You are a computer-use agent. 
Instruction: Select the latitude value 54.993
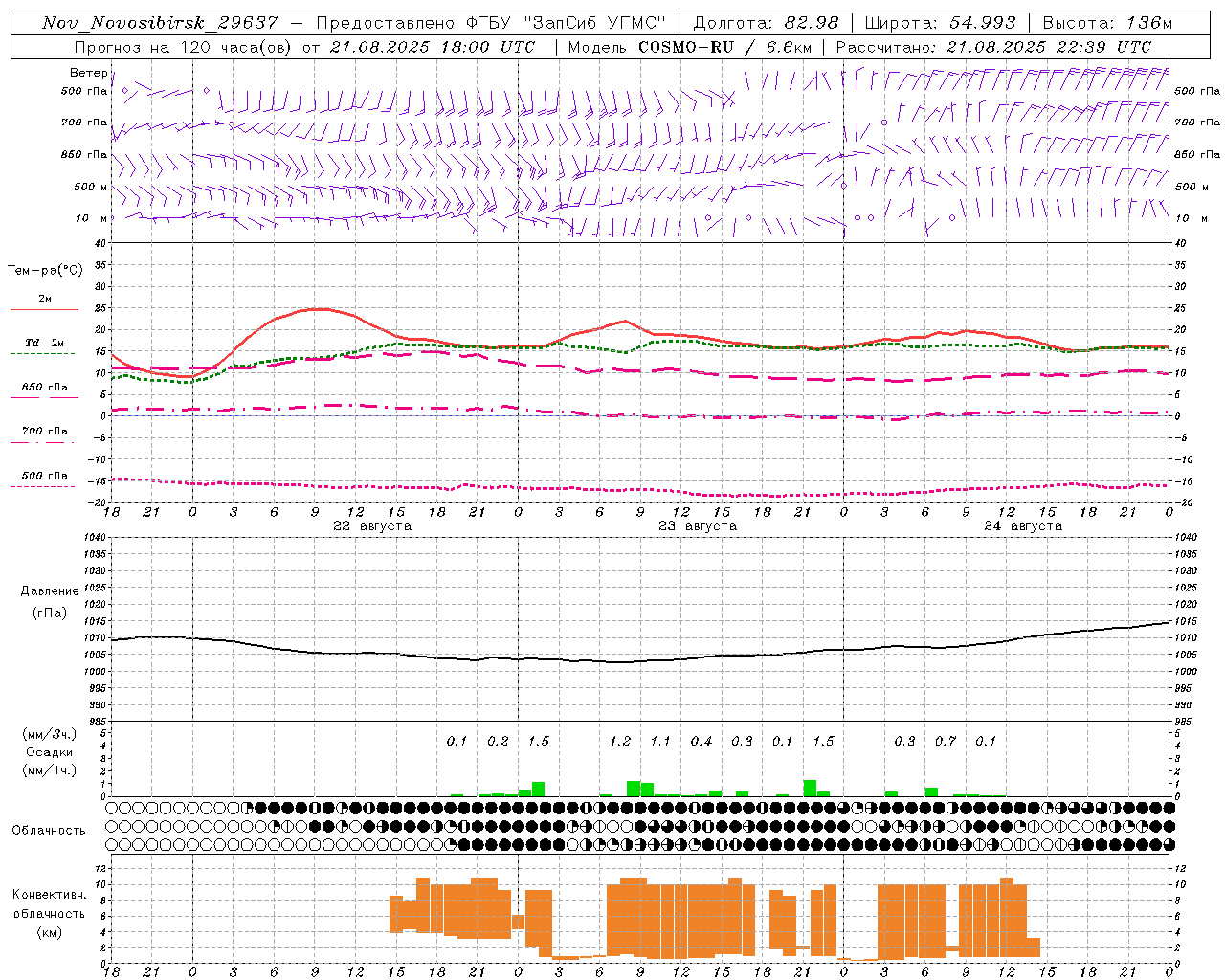point(983,23)
